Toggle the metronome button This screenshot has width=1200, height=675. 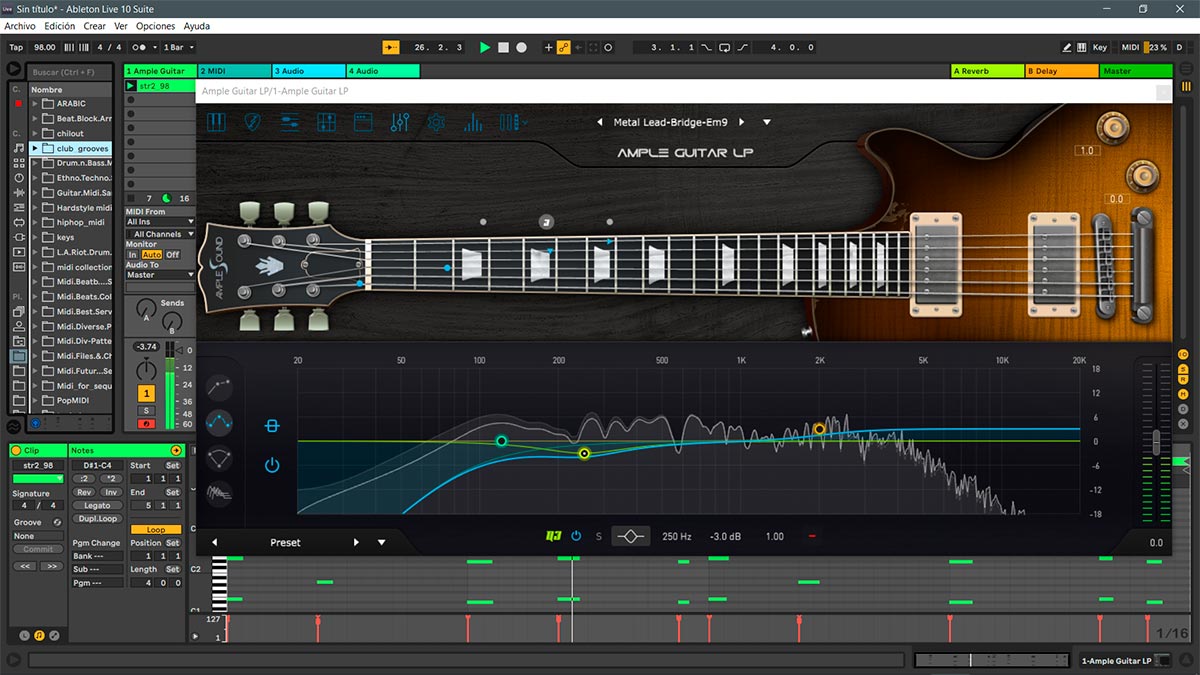[142, 47]
